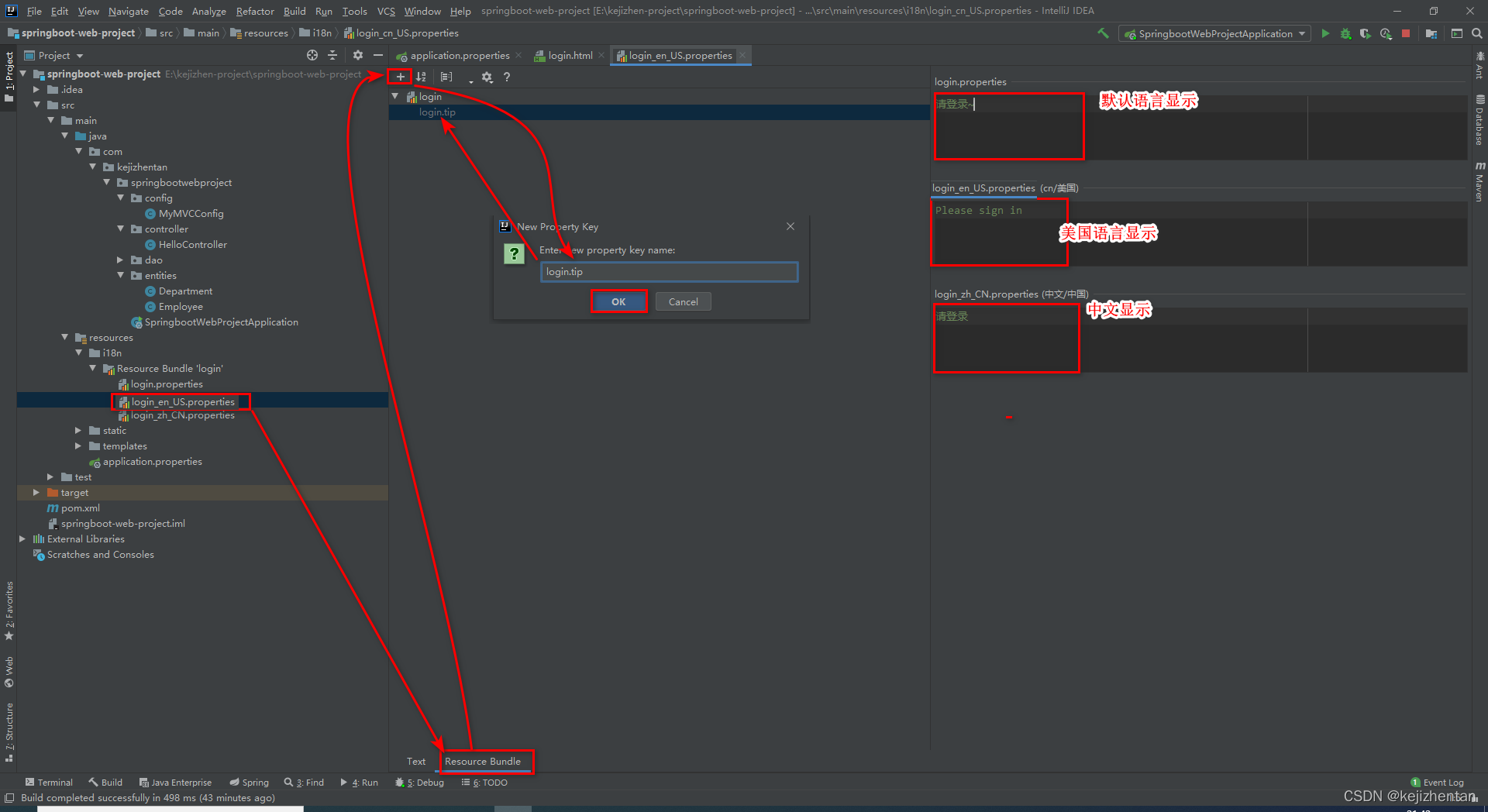
Task: Sort properties alphabetically
Action: coord(421,77)
